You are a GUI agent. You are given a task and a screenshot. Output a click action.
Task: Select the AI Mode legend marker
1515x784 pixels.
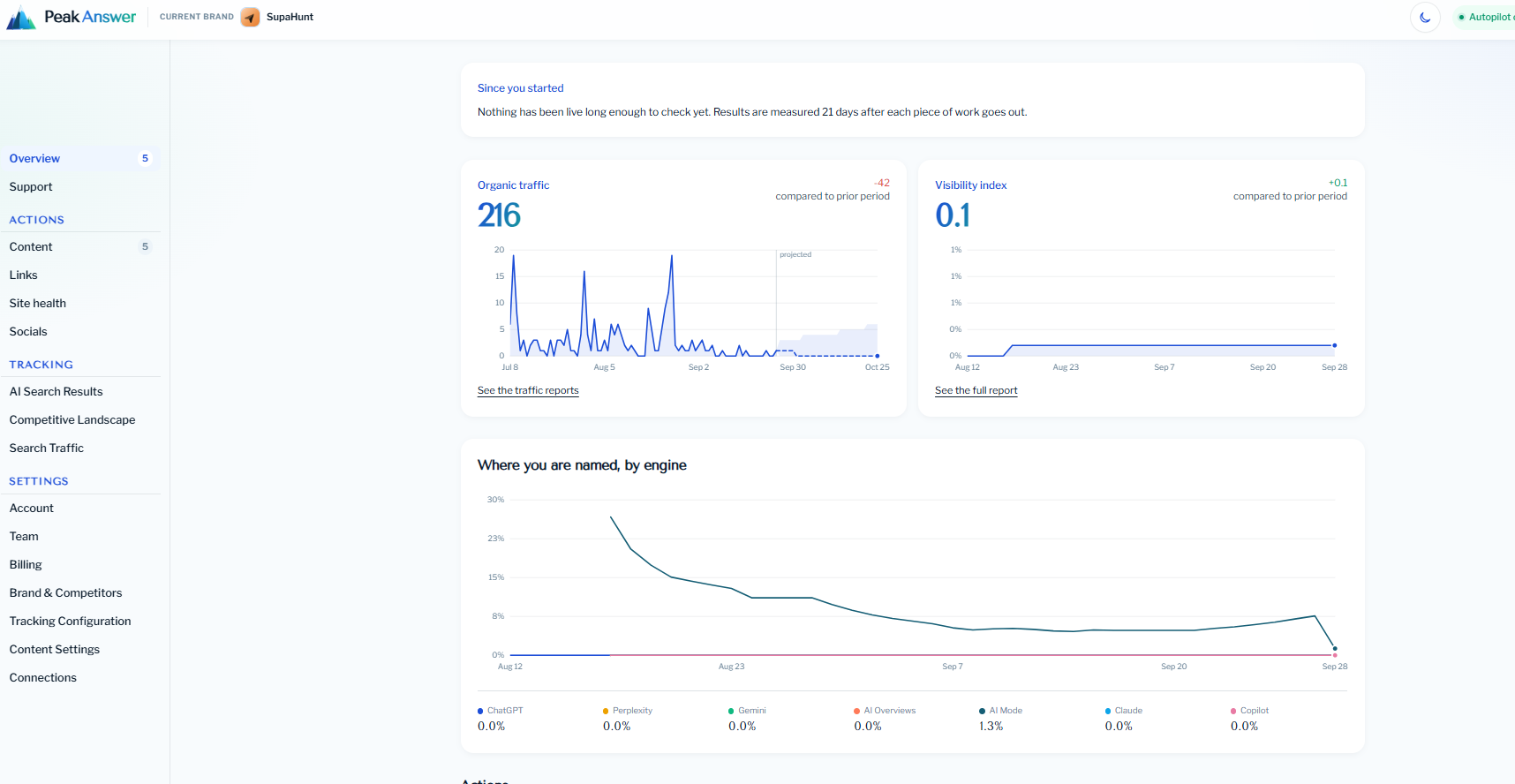point(982,711)
